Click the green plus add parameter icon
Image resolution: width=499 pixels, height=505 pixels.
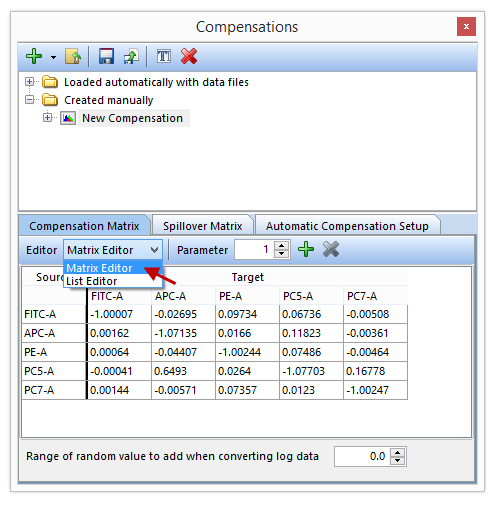[306, 249]
